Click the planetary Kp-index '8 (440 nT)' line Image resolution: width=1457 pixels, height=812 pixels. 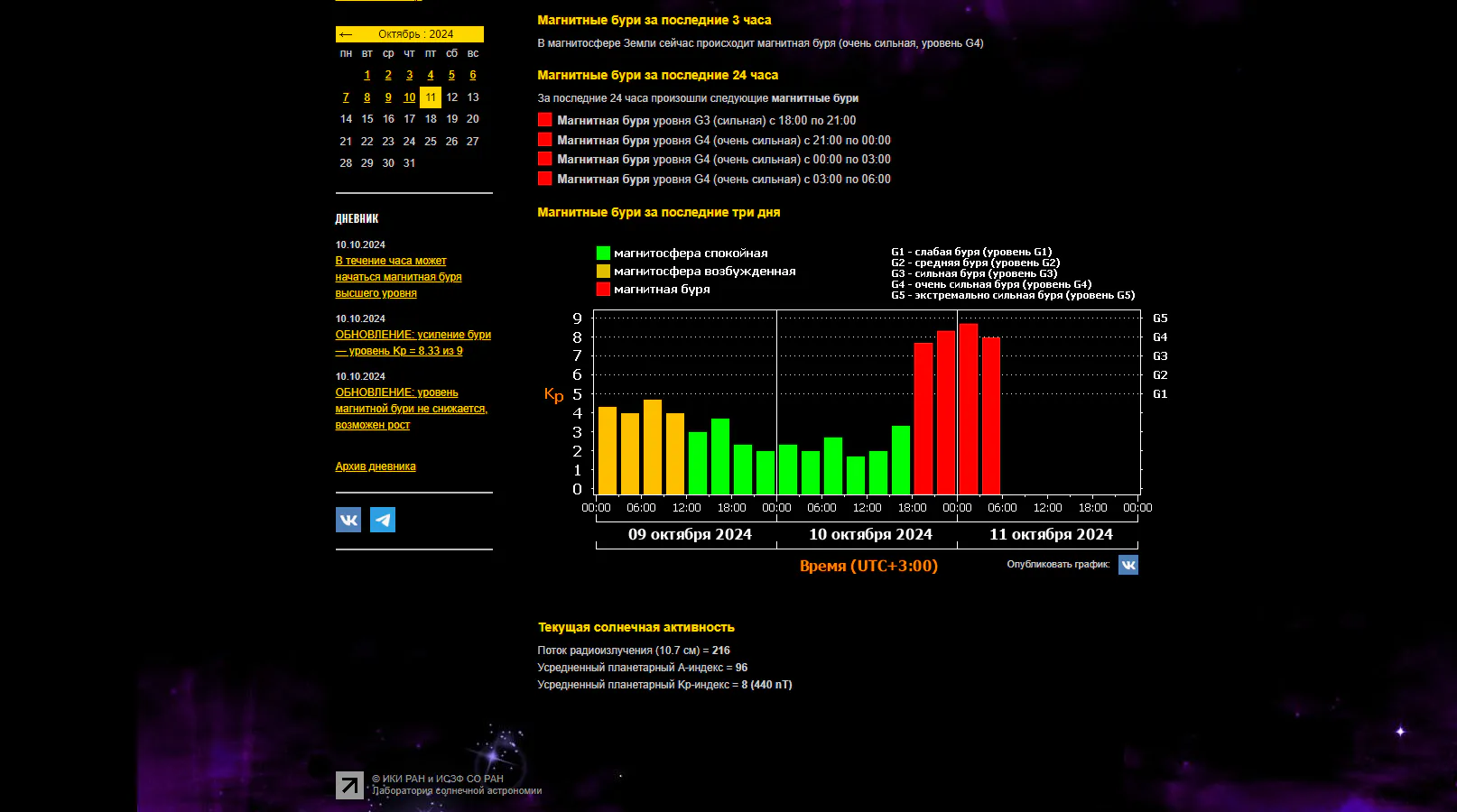pyautogui.click(x=665, y=685)
